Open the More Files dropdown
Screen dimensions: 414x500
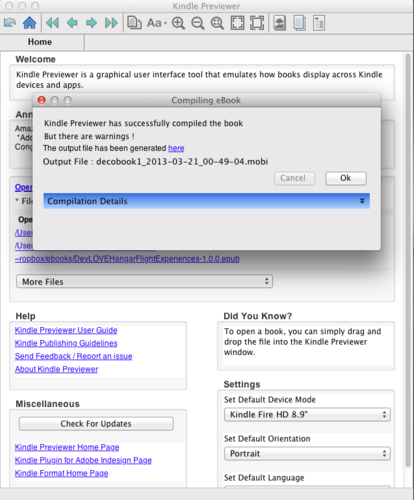(x=144, y=282)
